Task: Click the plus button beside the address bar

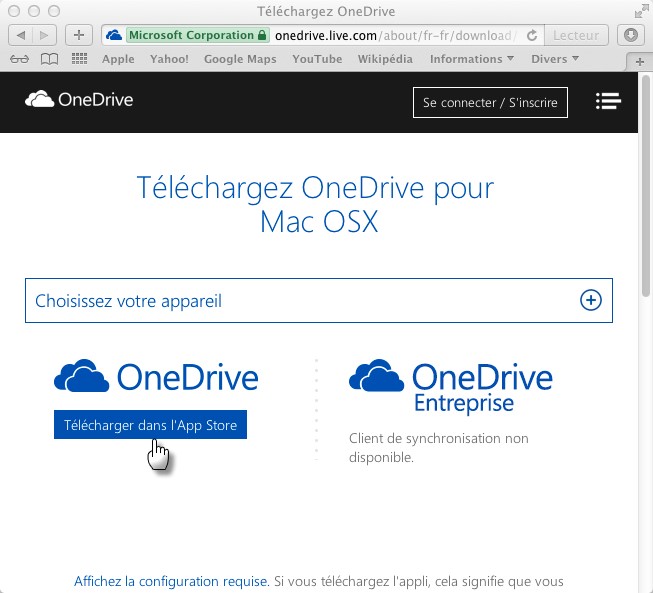Action: click(x=79, y=35)
